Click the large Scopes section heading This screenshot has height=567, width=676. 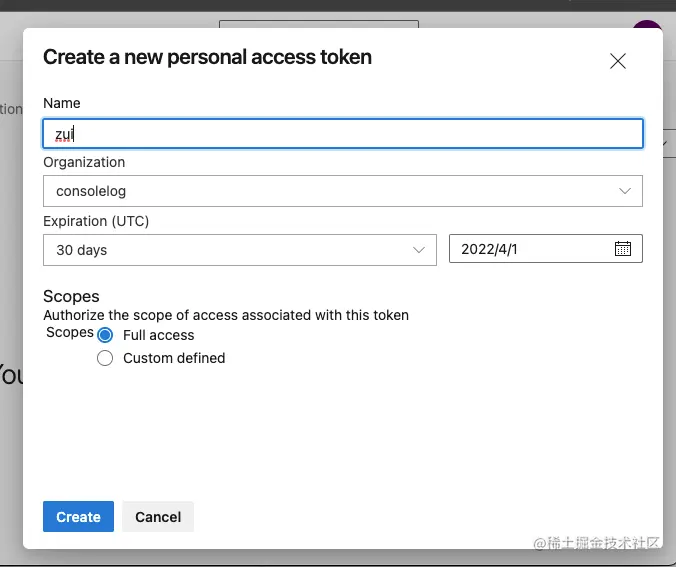click(x=71, y=297)
